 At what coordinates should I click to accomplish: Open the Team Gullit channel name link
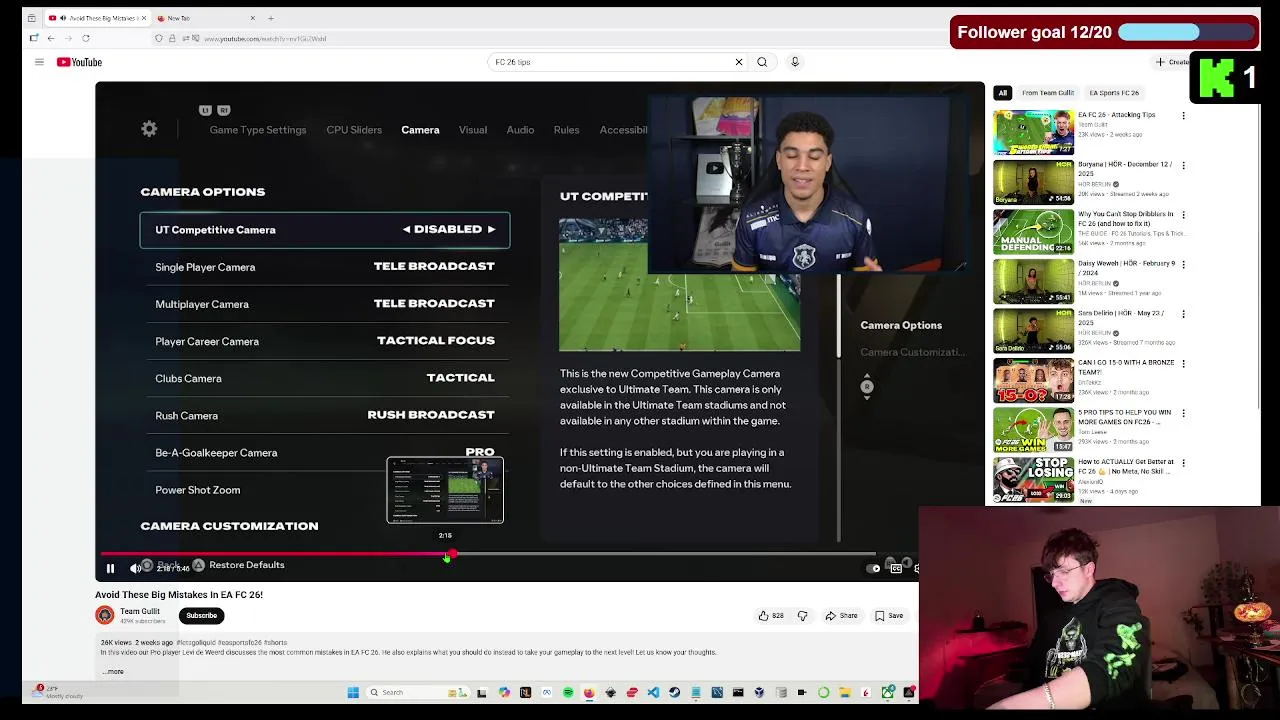(x=140, y=611)
